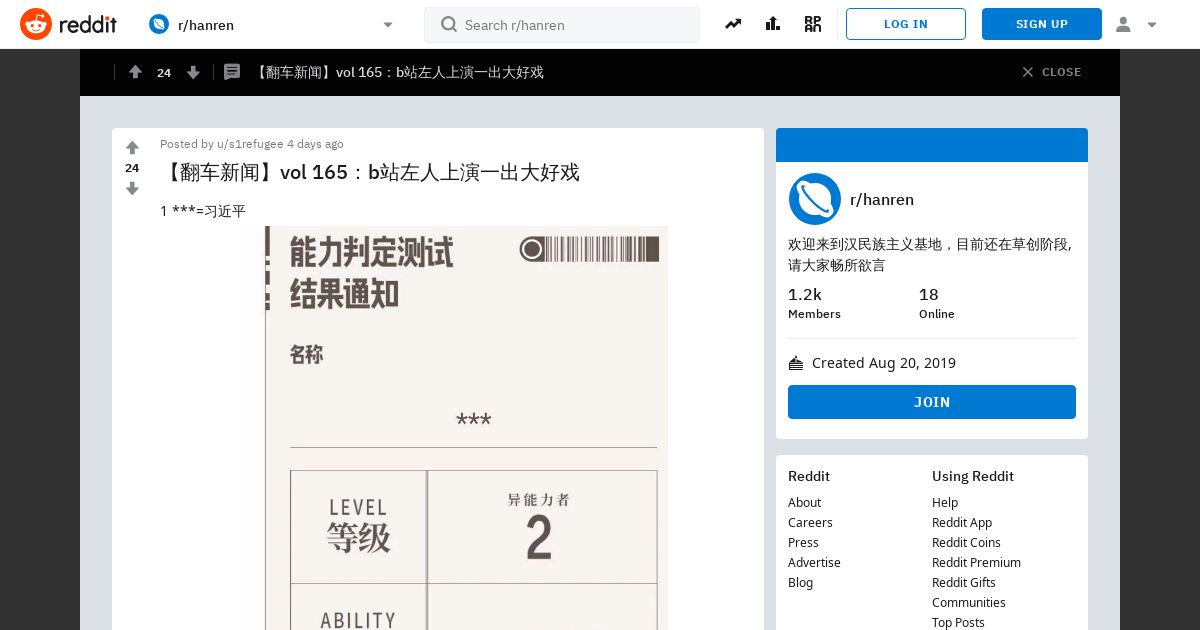Image resolution: width=1200 pixels, height=630 pixels.
Task: Open the test result image in post
Action: pyautogui.click(x=454, y=428)
